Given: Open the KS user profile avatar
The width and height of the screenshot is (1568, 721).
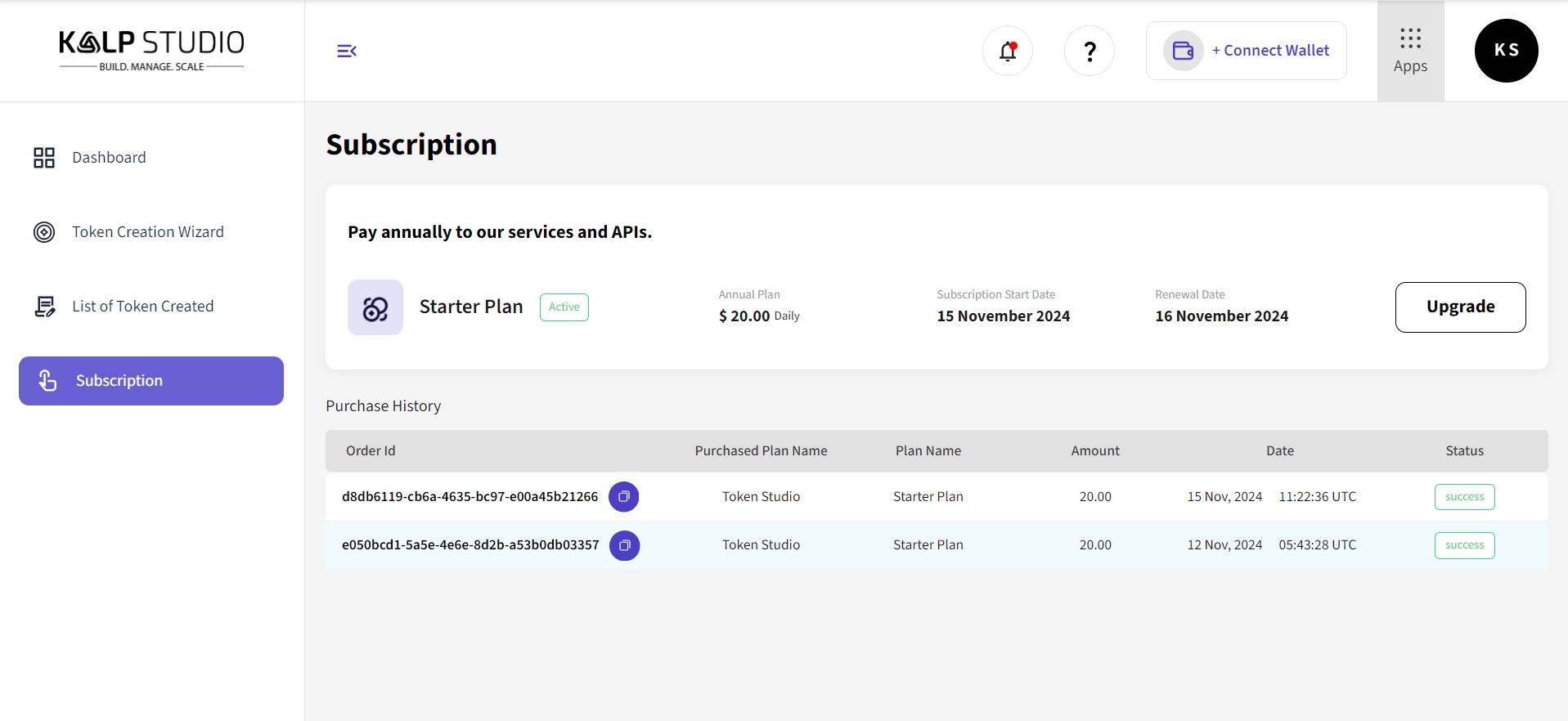Looking at the screenshot, I should pyautogui.click(x=1506, y=51).
